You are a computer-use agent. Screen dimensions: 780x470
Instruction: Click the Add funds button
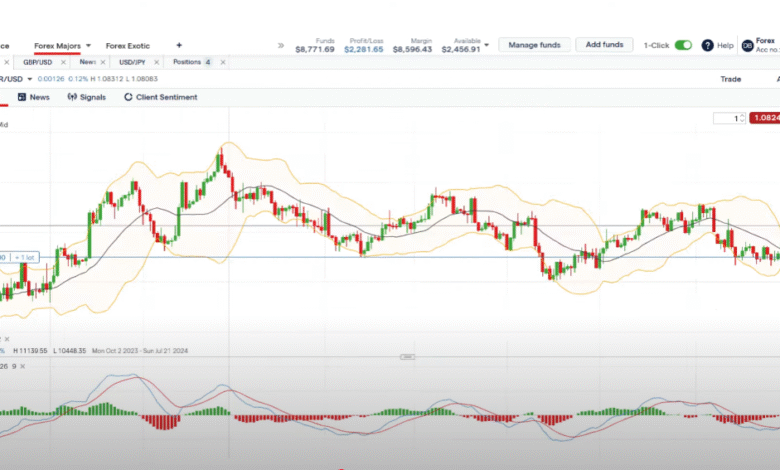(604, 45)
